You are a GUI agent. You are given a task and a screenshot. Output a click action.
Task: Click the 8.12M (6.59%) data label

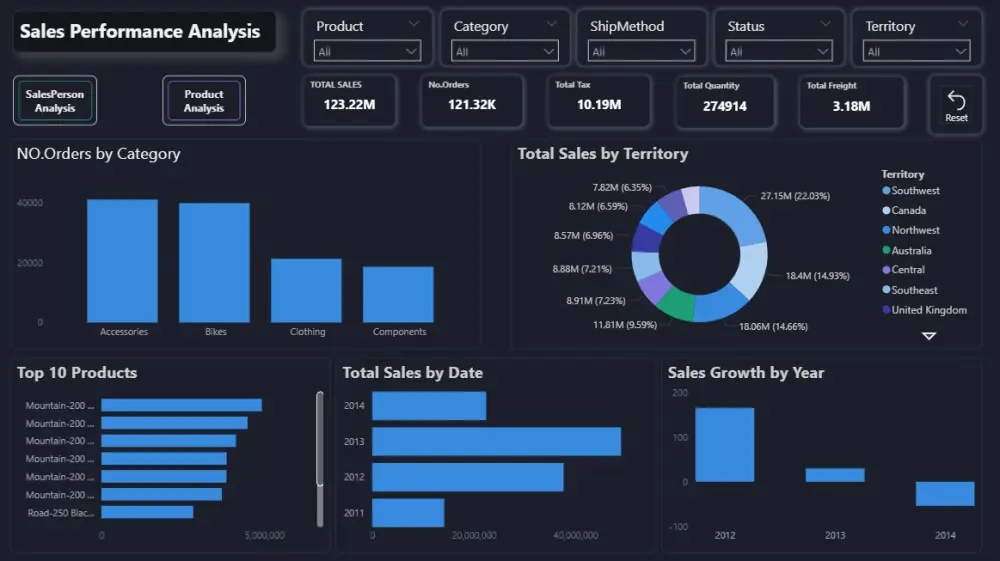pyautogui.click(x=598, y=206)
